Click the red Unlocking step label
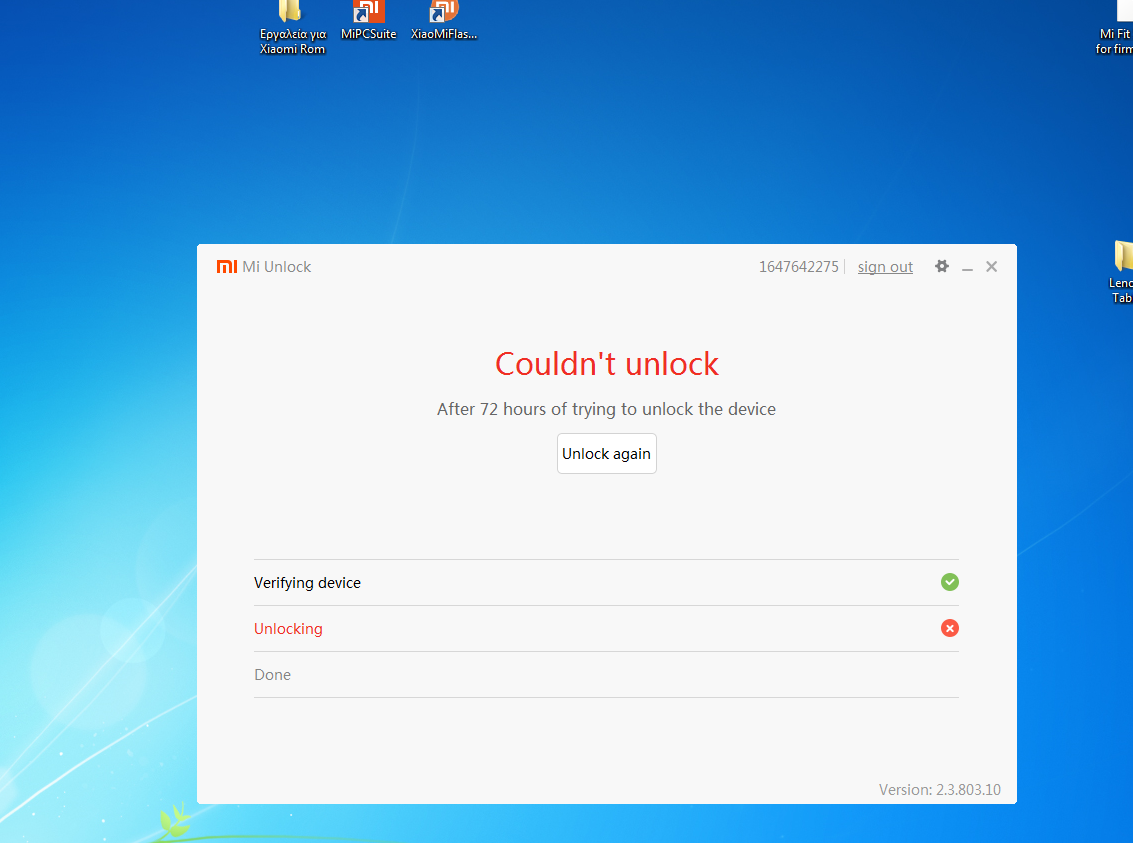 pyautogui.click(x=288, y=628)
